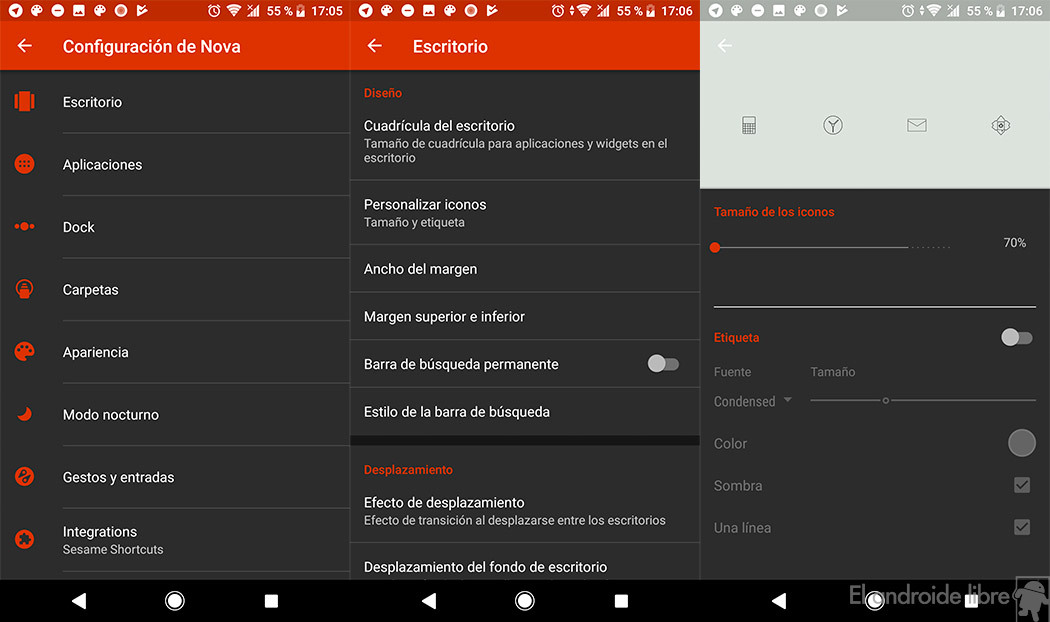Toggle Barra de búsqueda permanente switch
This screenshot has width=1050, height=622.
663,364
